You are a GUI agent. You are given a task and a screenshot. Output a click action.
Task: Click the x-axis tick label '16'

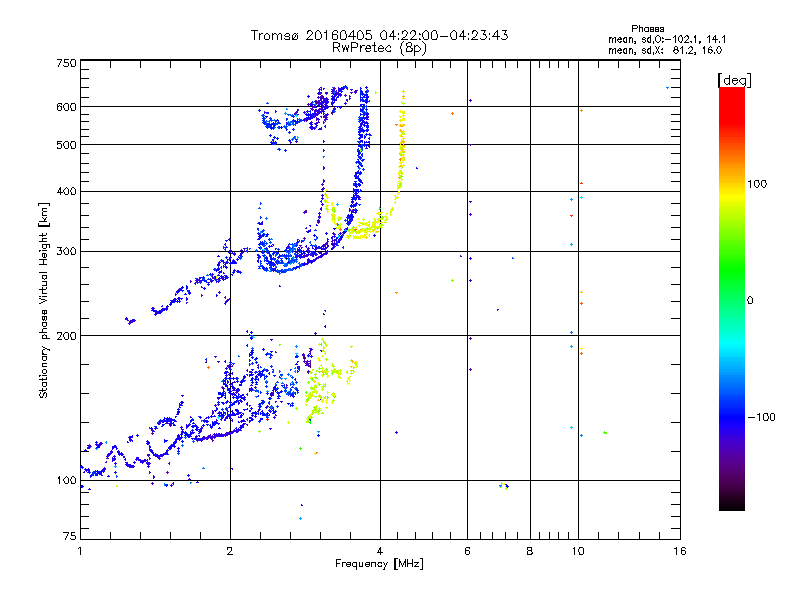coord(680,551)
